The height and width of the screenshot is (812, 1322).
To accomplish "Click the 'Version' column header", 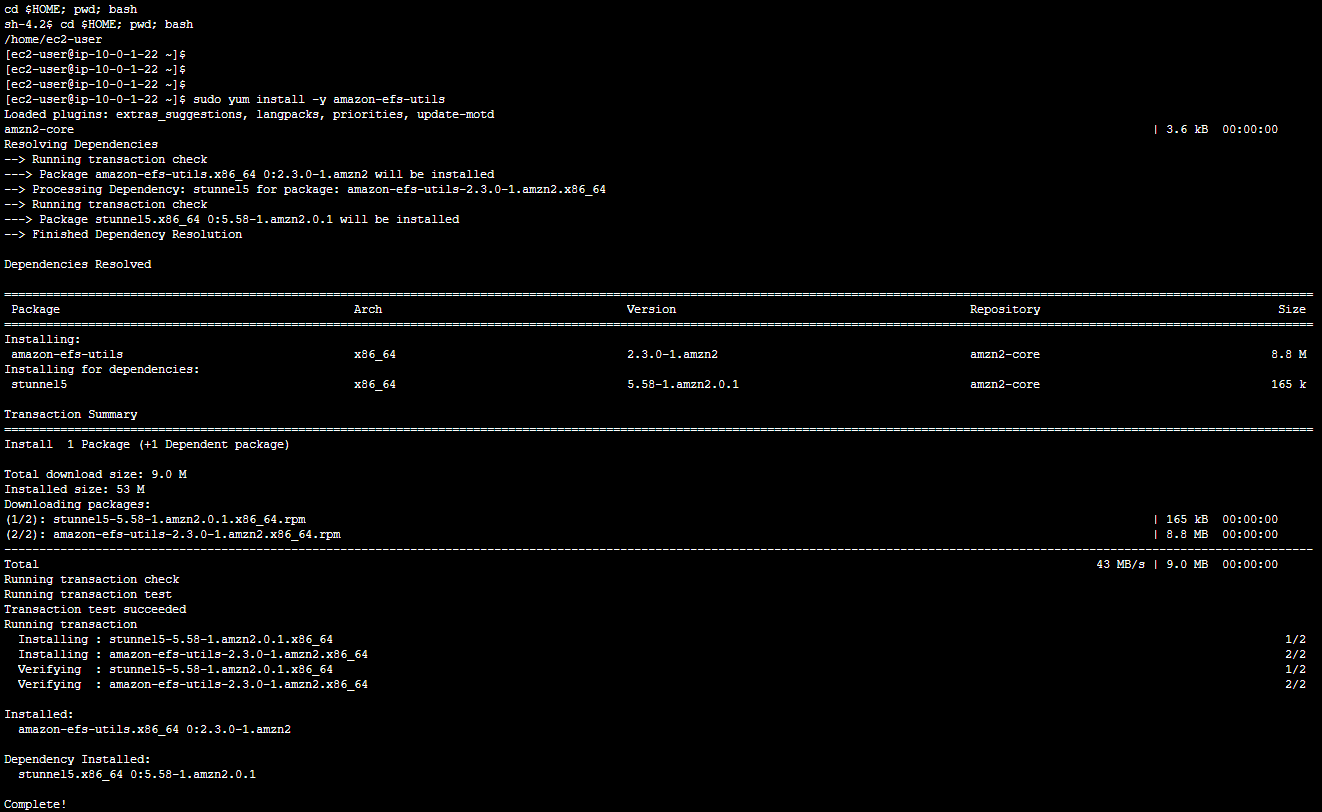I will pyautogui.click(x=651, y=309).
